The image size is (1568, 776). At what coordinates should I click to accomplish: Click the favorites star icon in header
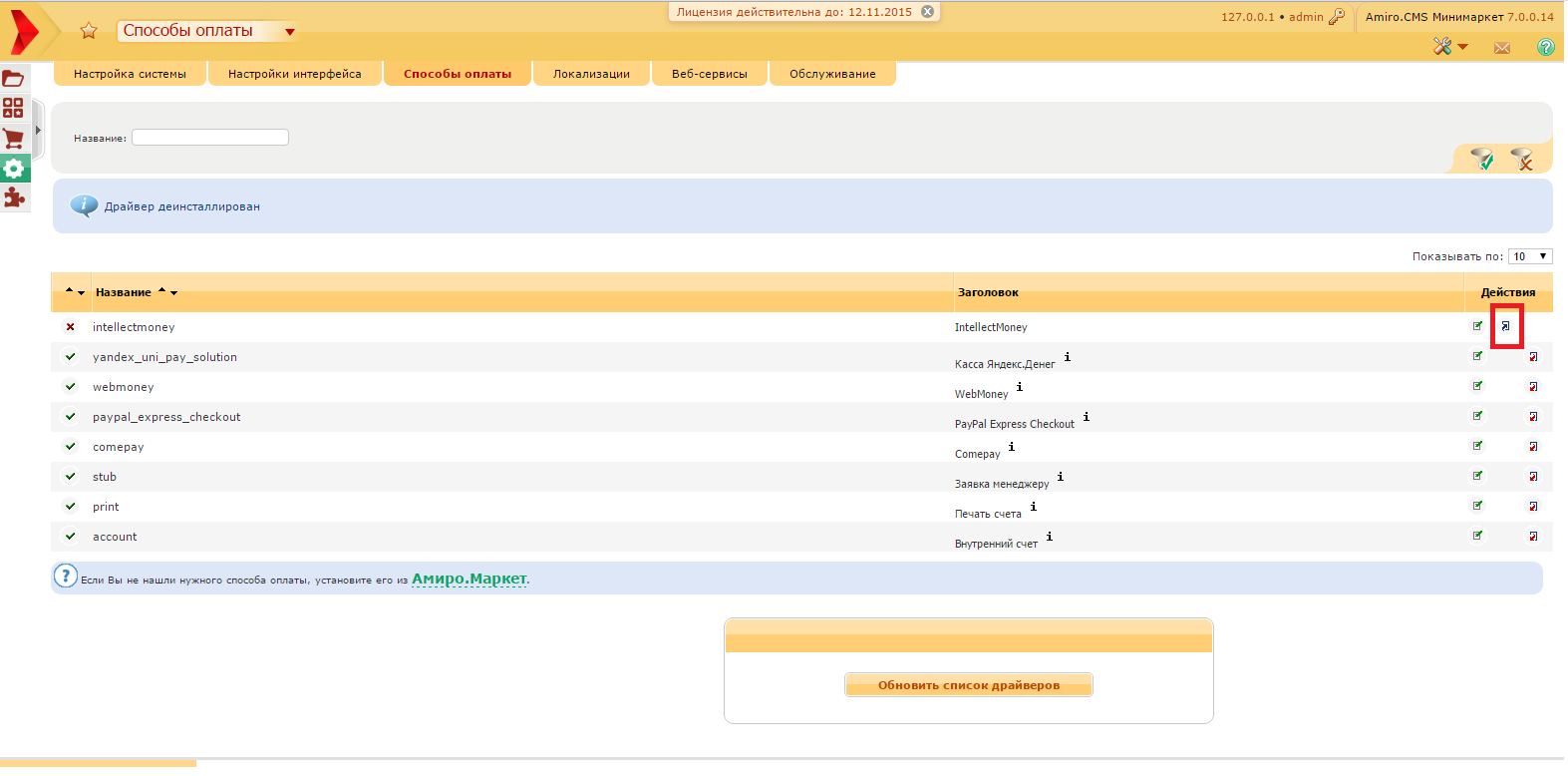pos(89,31)
